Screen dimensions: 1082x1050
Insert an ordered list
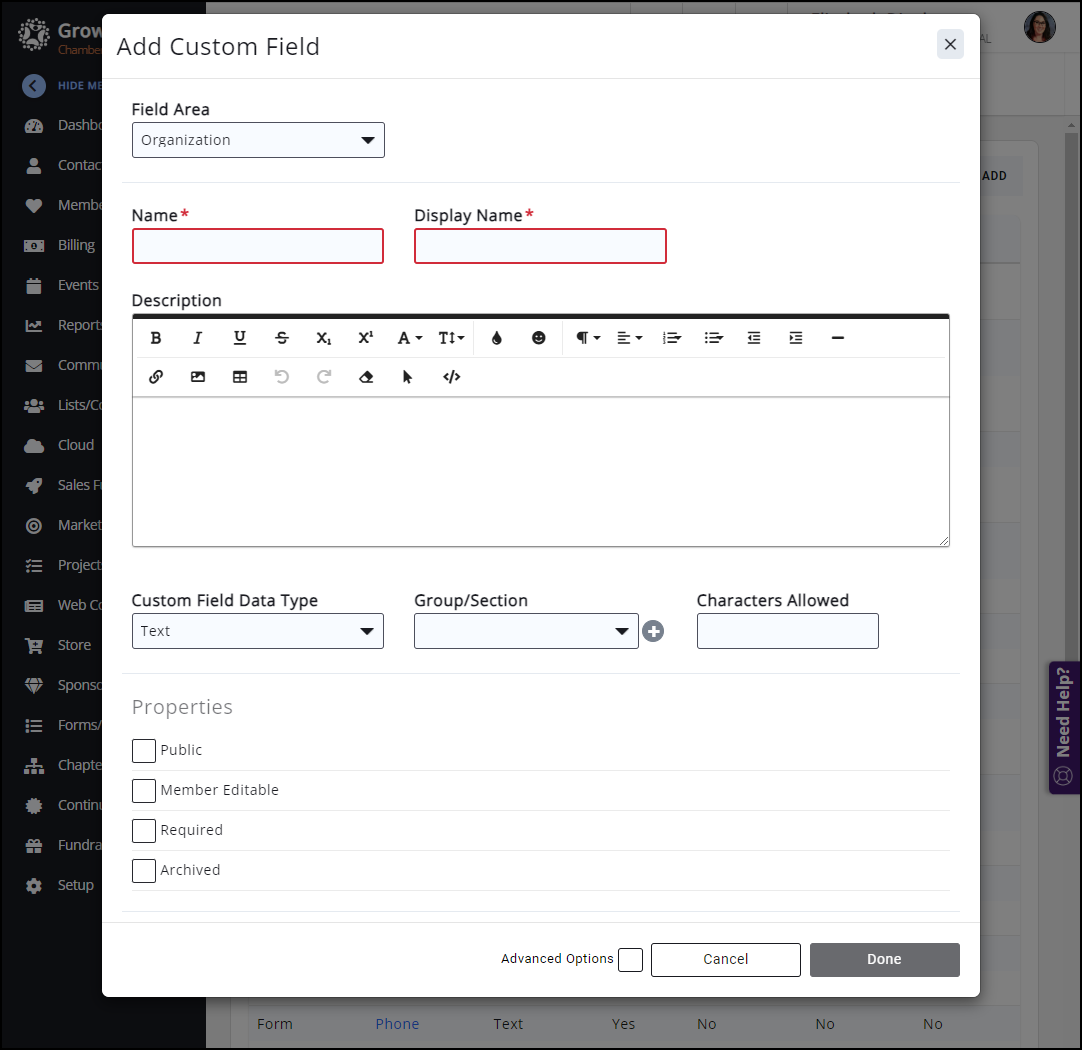pos(671,338)
